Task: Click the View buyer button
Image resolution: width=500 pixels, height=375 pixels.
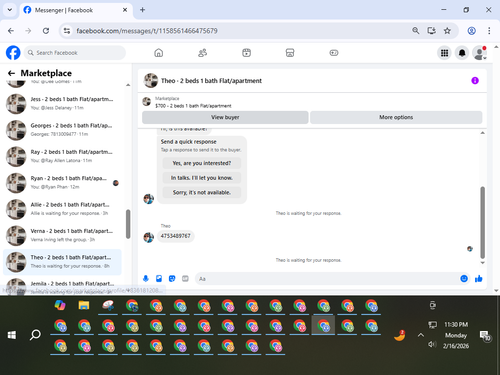Action: pos(225,117)
